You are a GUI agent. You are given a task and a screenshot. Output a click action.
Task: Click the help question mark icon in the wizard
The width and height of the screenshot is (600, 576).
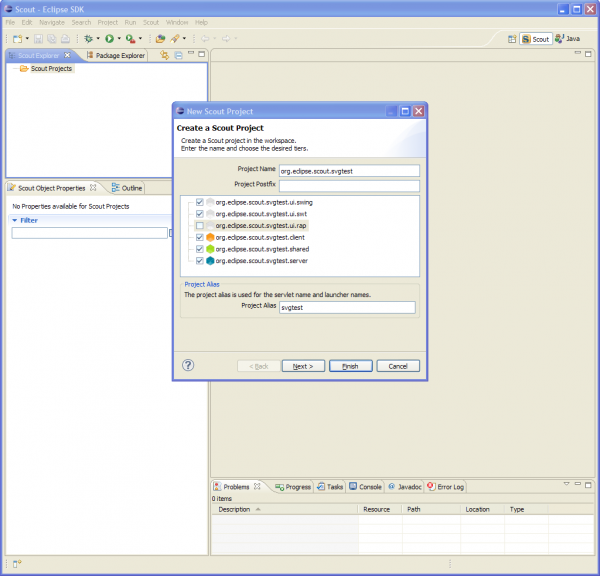[x=188, y=366]
